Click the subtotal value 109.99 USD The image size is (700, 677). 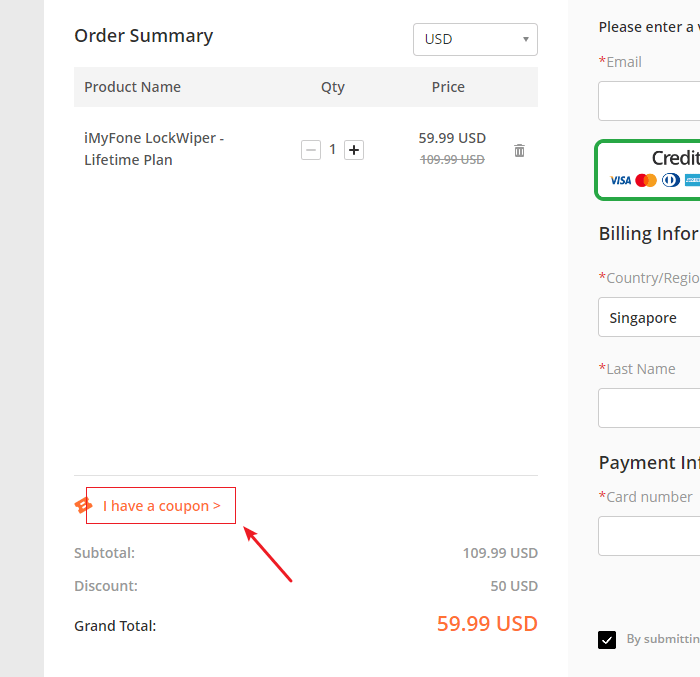point(500,553)
